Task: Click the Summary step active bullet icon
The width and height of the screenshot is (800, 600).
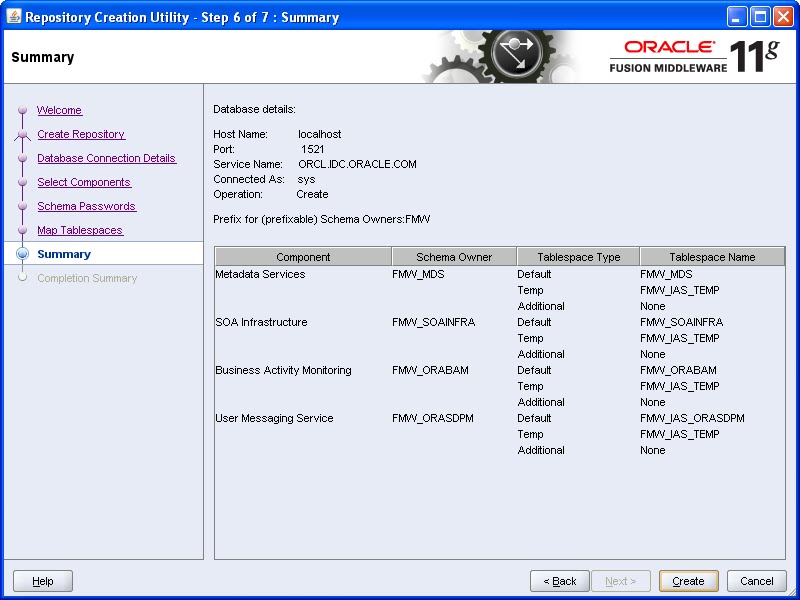Action: (22, 254)
